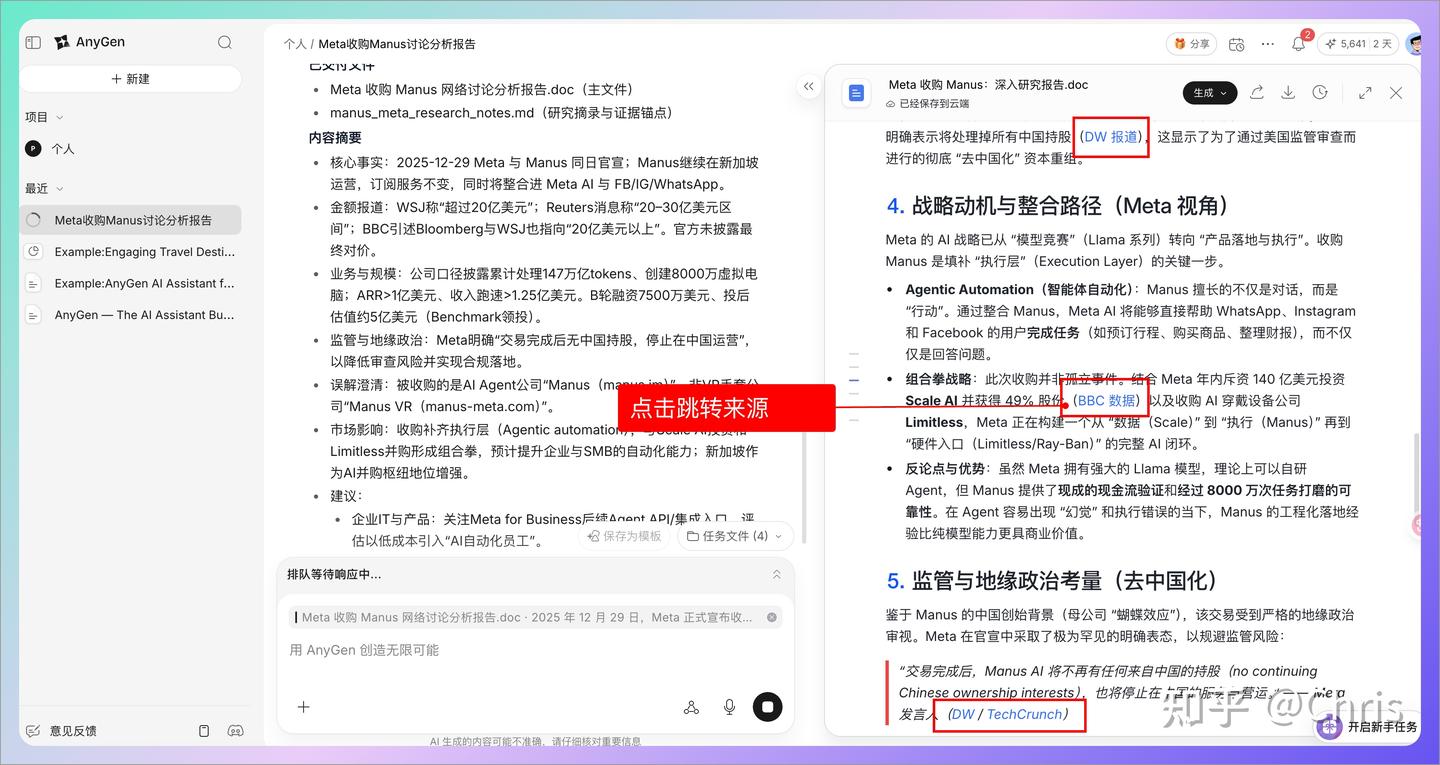Click the 5,641 credits badge
This screenshot has width=1440, height=765.
pos(1357,44)
